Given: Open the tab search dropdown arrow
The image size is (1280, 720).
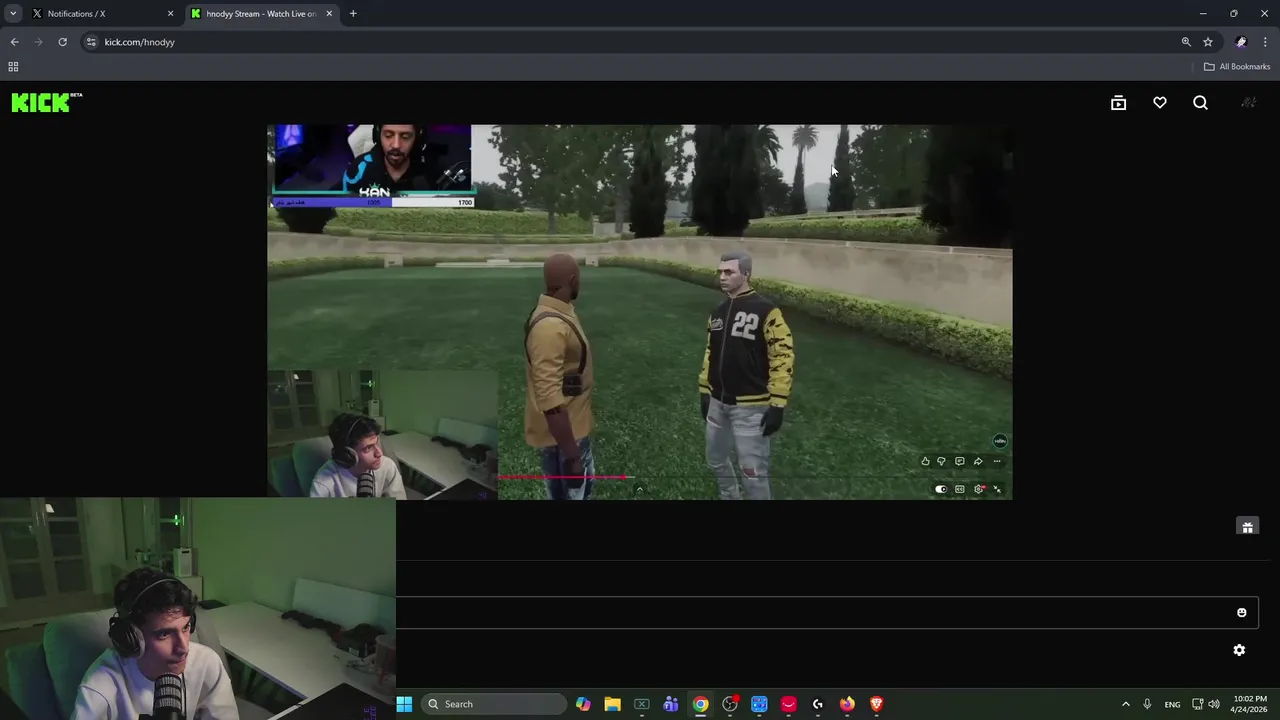Looking at the screenshot, I should click(13, 14).
